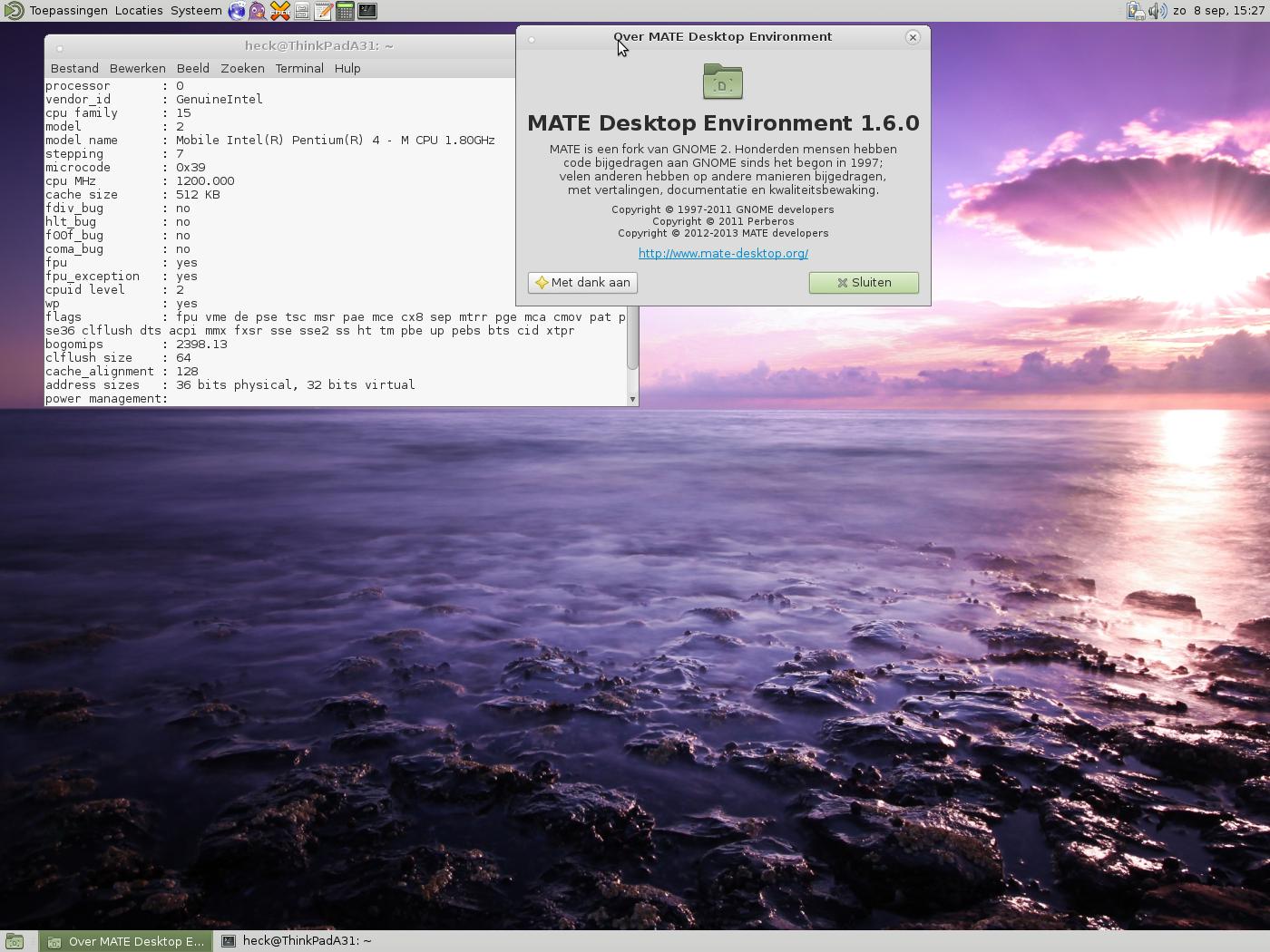Launch the text editor notepad icon
The height and width of the screenshot is (952, 1270).
tap(324, 11)
